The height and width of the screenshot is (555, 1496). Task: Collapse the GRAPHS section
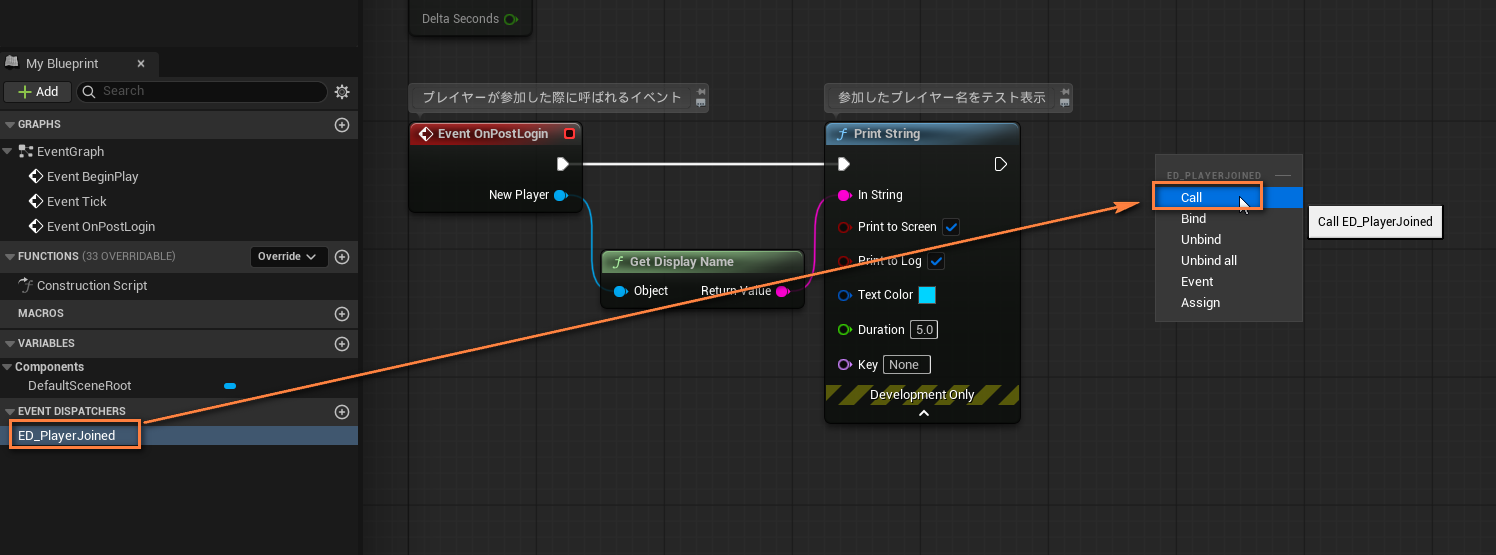tap(10, 124)
